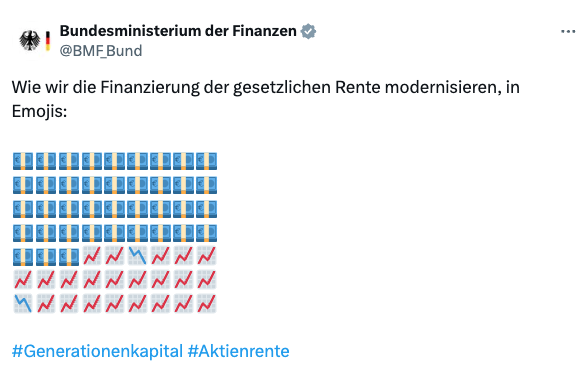
Task: Open the #Generationenkapital hashtag
Action: (x=97, y=351)
